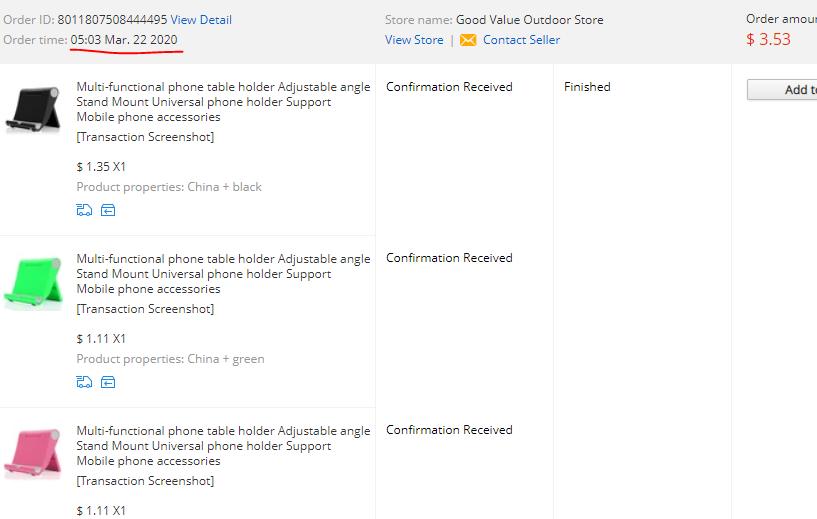817x519 pixels.
Task: Open View Detail for the order
Action: coord(201,19)
